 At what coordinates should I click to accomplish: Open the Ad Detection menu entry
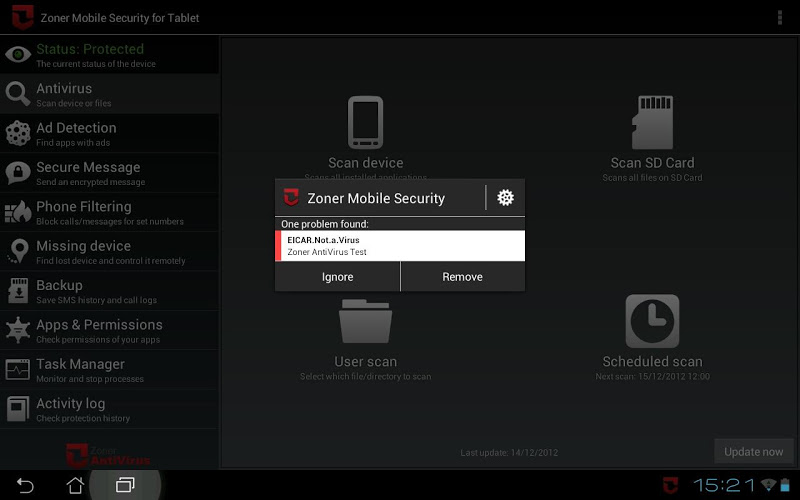tap(110, 133)
